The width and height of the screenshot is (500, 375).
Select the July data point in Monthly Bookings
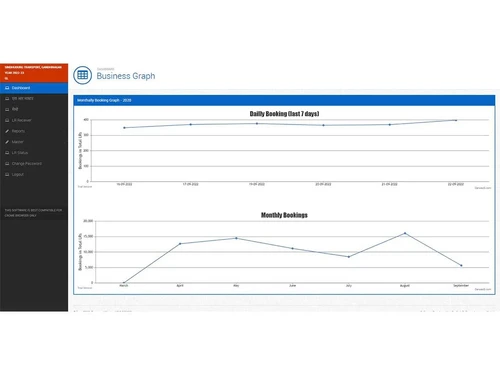click(x=349, y=257)
